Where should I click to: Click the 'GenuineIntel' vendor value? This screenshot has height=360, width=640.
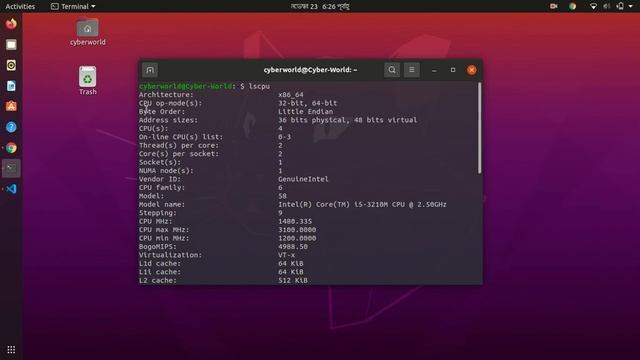tap(303, 179)
